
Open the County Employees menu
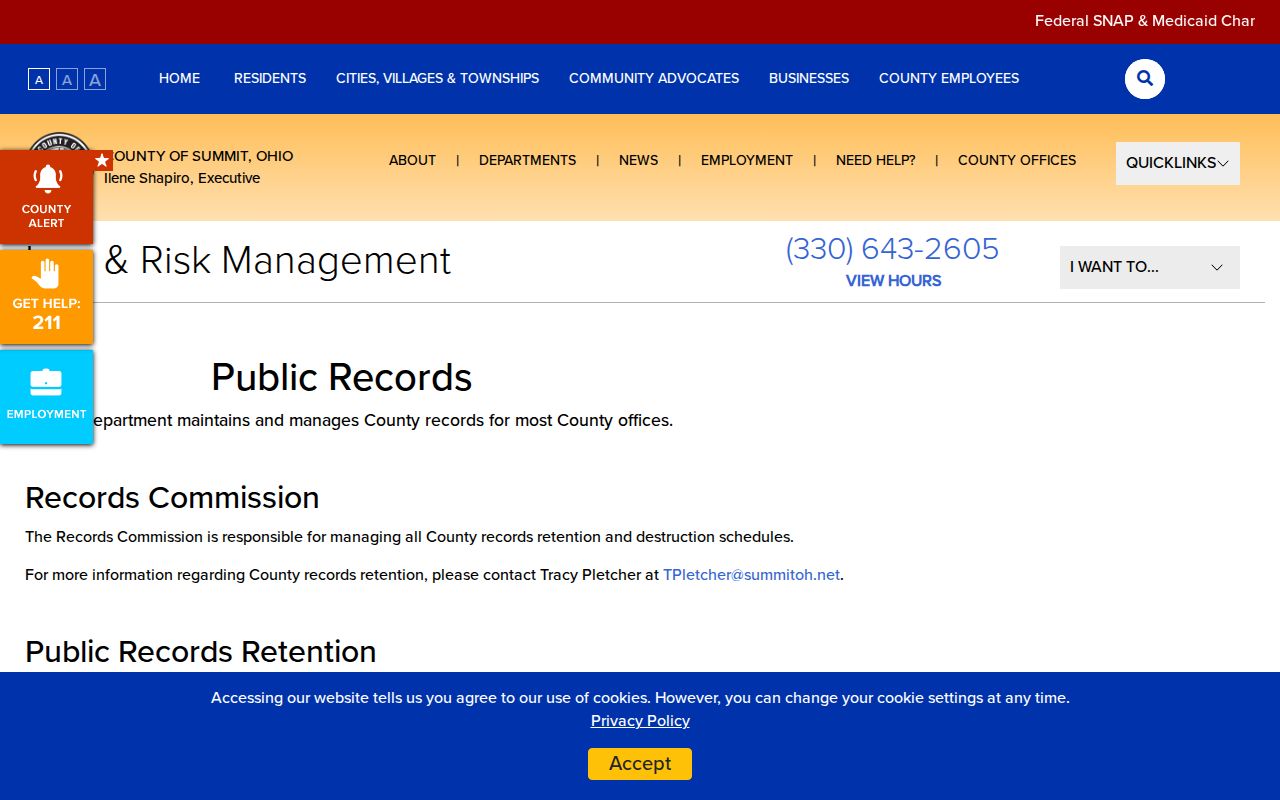pyautogui.click(x=949, y=78)
